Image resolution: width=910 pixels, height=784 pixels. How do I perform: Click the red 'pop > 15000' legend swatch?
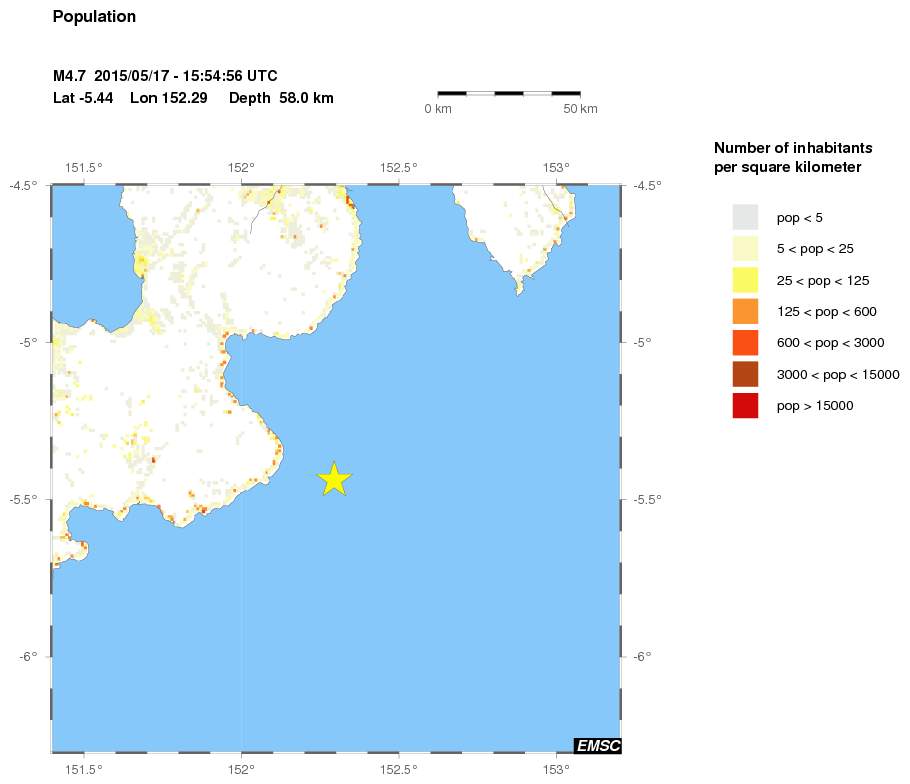click(745, 405)
